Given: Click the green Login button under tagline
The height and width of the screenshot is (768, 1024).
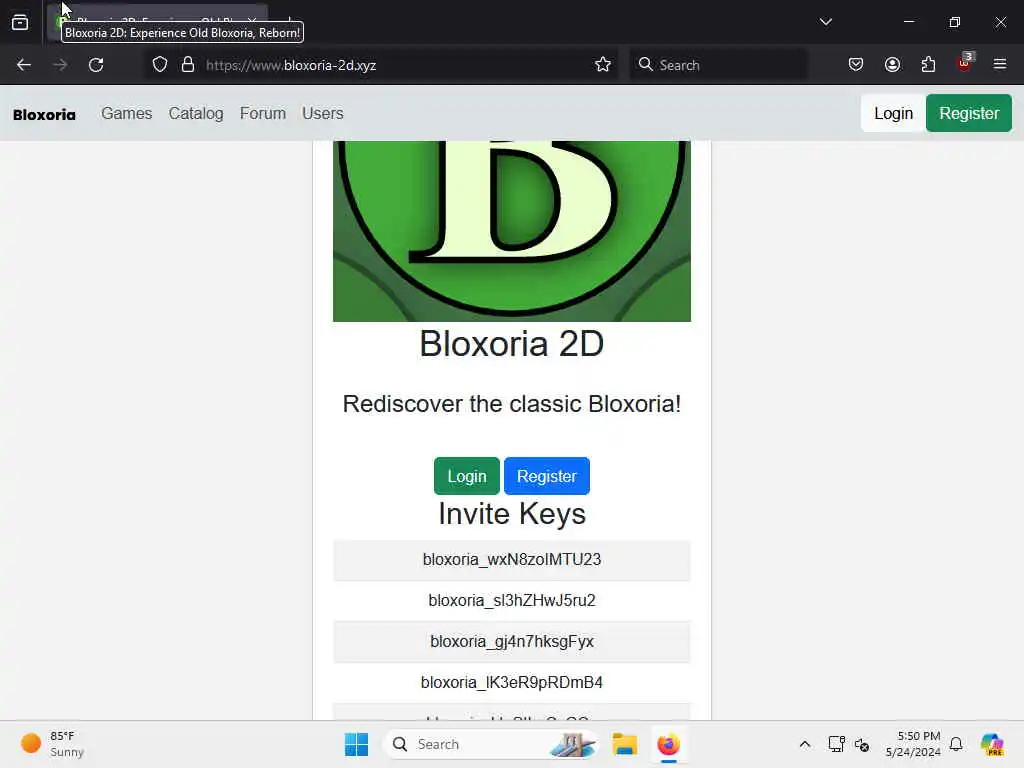Looking at the screenshot, I should click(467, 476).
